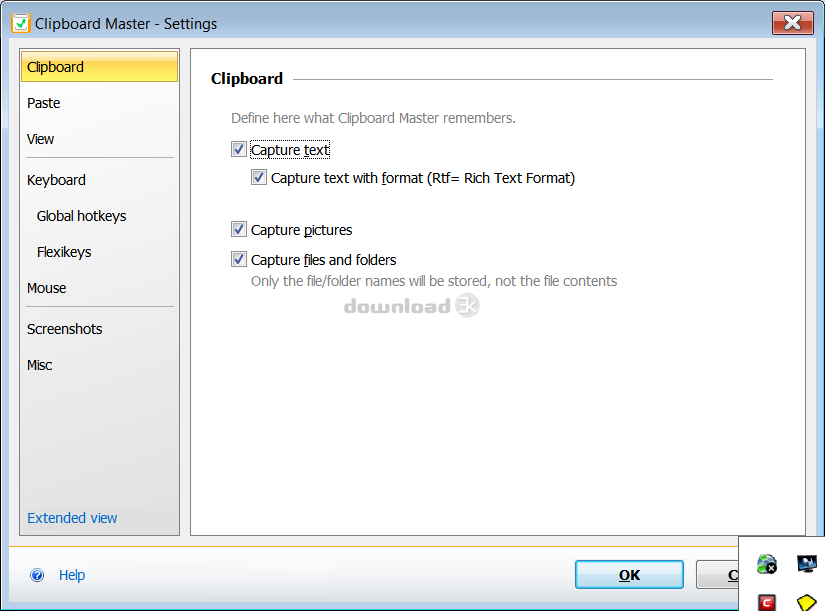825x611 pixels.
Task: Click the monitor display tray icon
Action: pyautogui.click(x=807, y=564)
